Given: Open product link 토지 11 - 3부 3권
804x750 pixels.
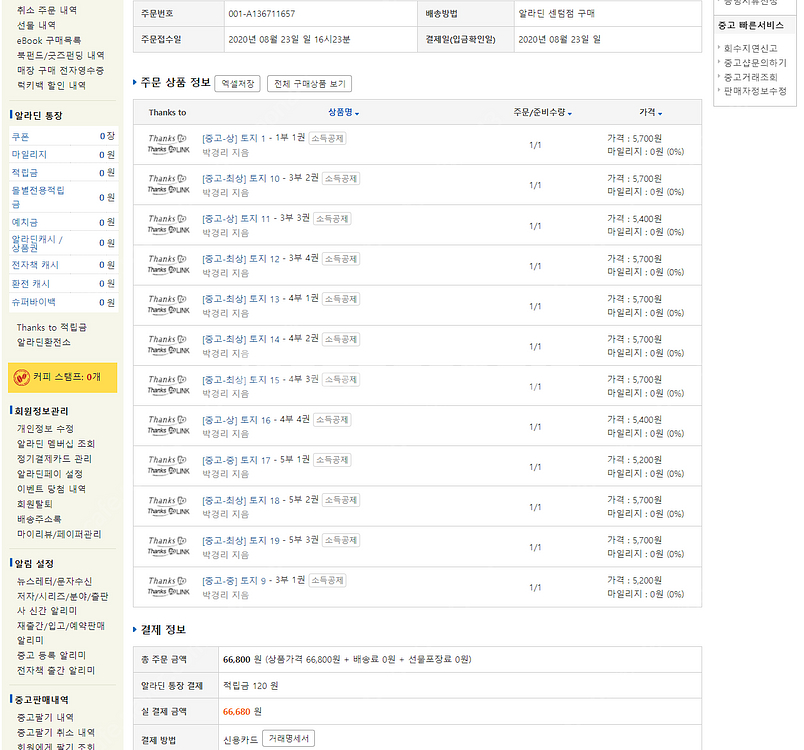Looking at the screenshot, I should tap(256, 218).
